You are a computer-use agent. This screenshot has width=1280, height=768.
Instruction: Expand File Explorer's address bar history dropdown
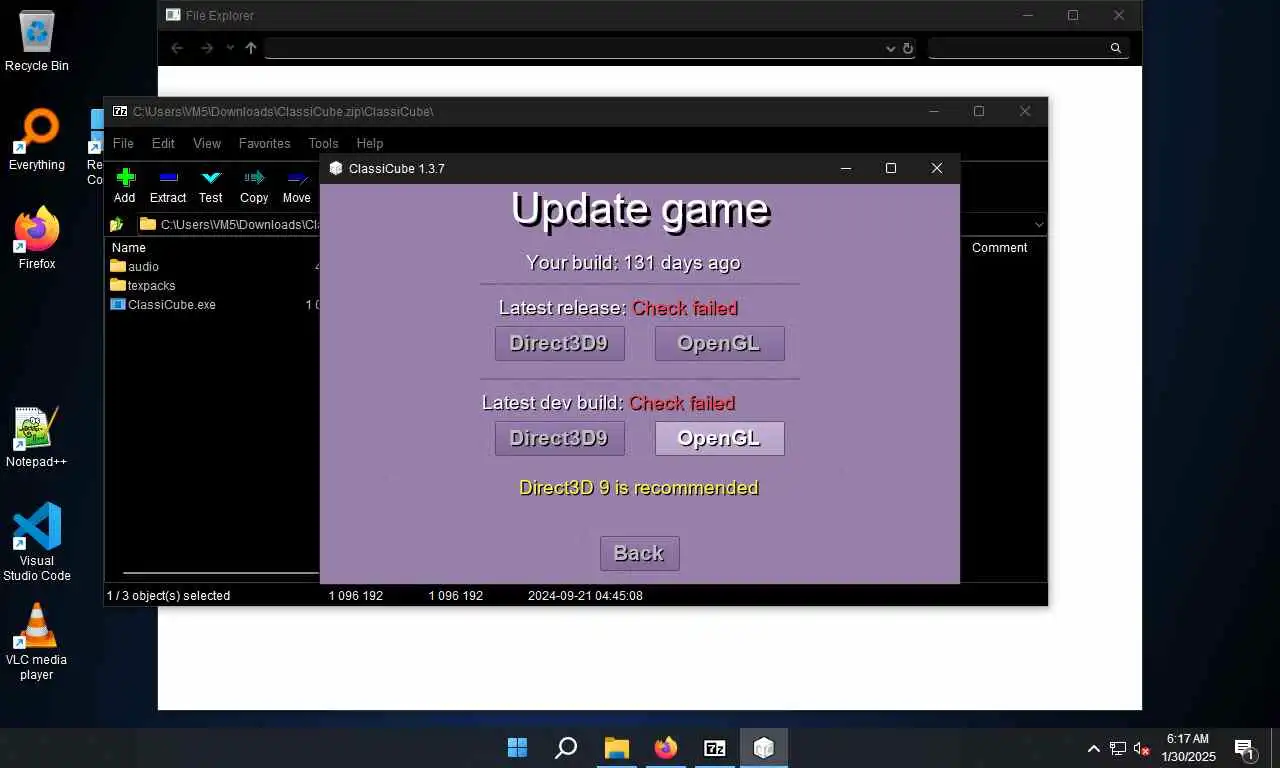(890, 48)
